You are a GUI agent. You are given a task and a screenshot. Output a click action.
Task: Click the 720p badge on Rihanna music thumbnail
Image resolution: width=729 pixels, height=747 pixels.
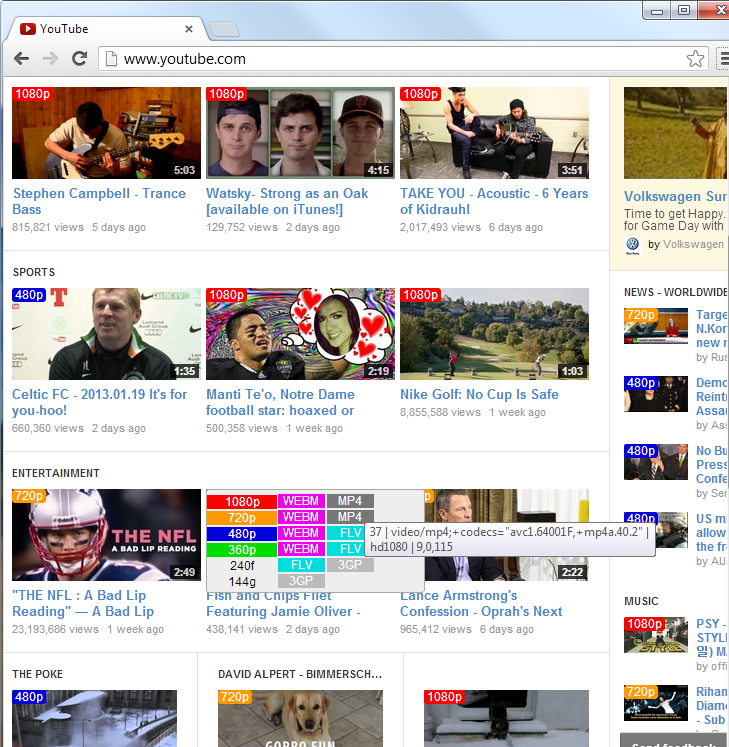click(640, 692)
